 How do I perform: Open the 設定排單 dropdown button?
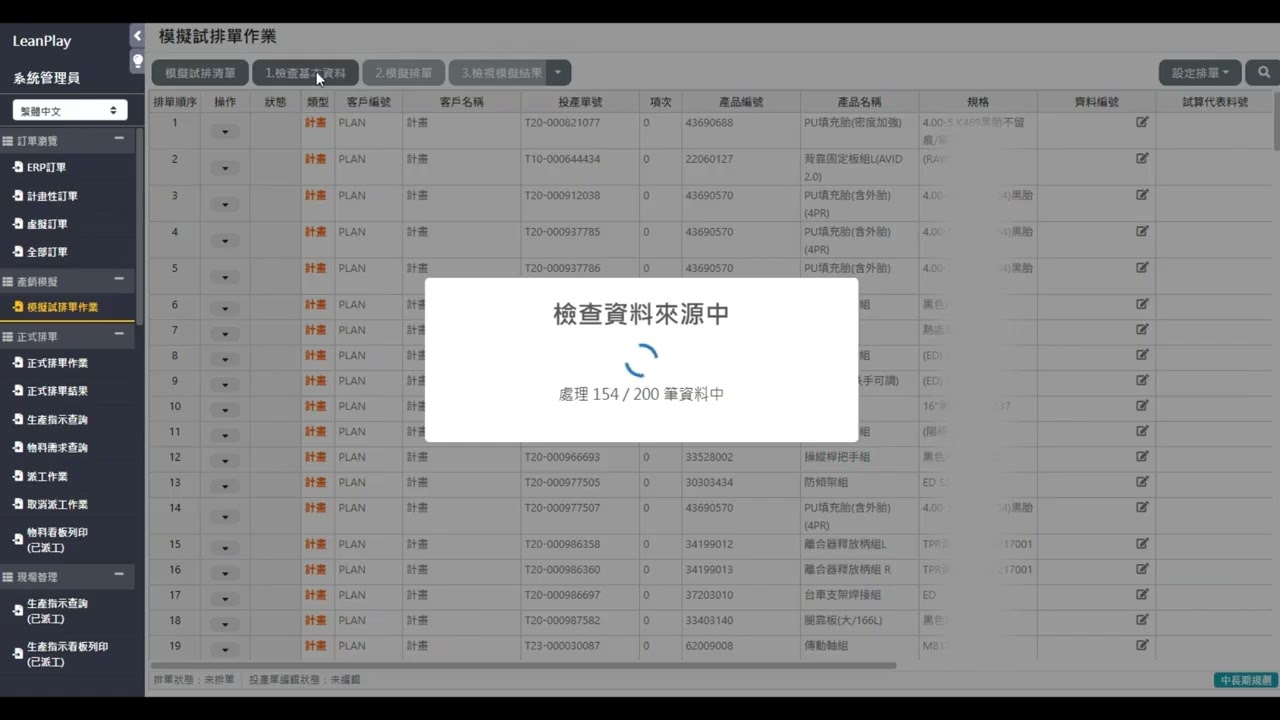pos(1200,73)
